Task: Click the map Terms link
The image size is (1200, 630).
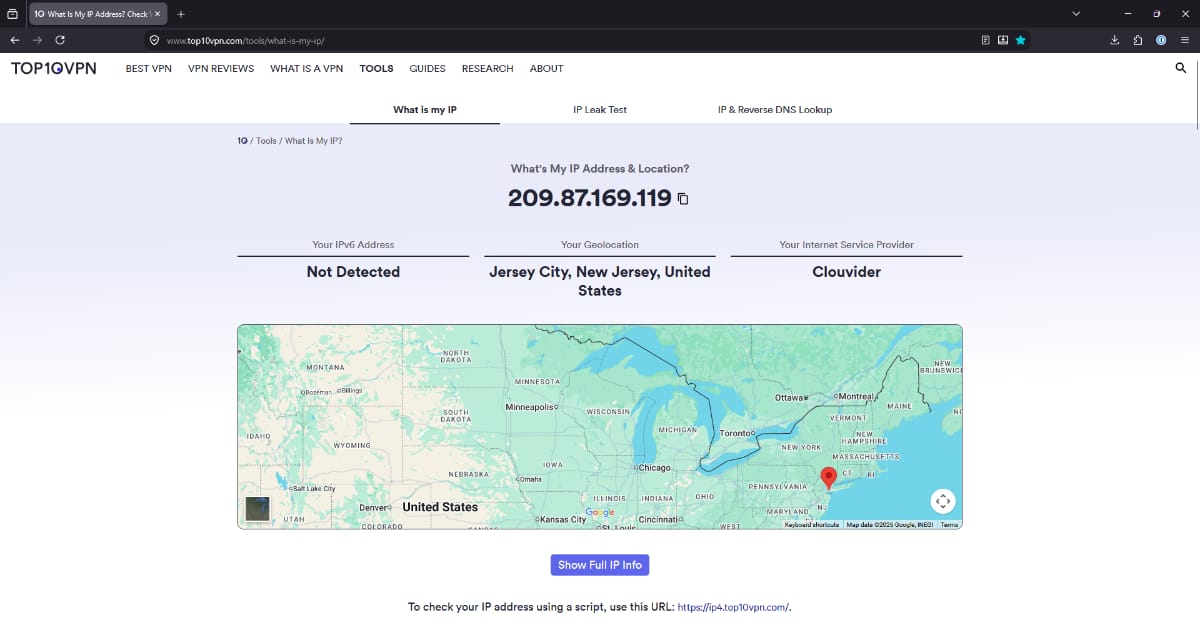Action: (949, 525)
